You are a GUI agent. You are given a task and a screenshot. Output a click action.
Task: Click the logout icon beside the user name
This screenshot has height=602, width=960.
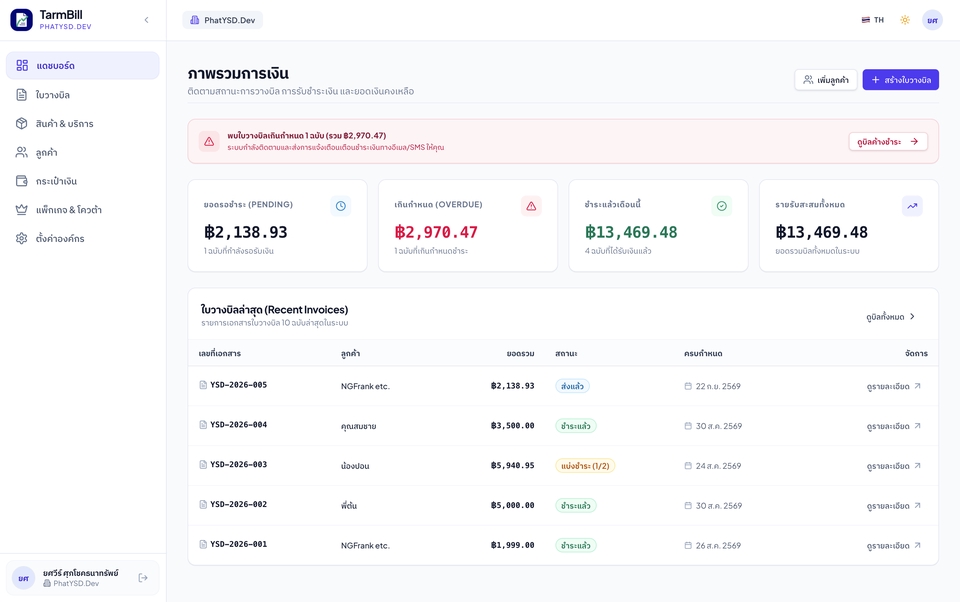tap(143, 578)
